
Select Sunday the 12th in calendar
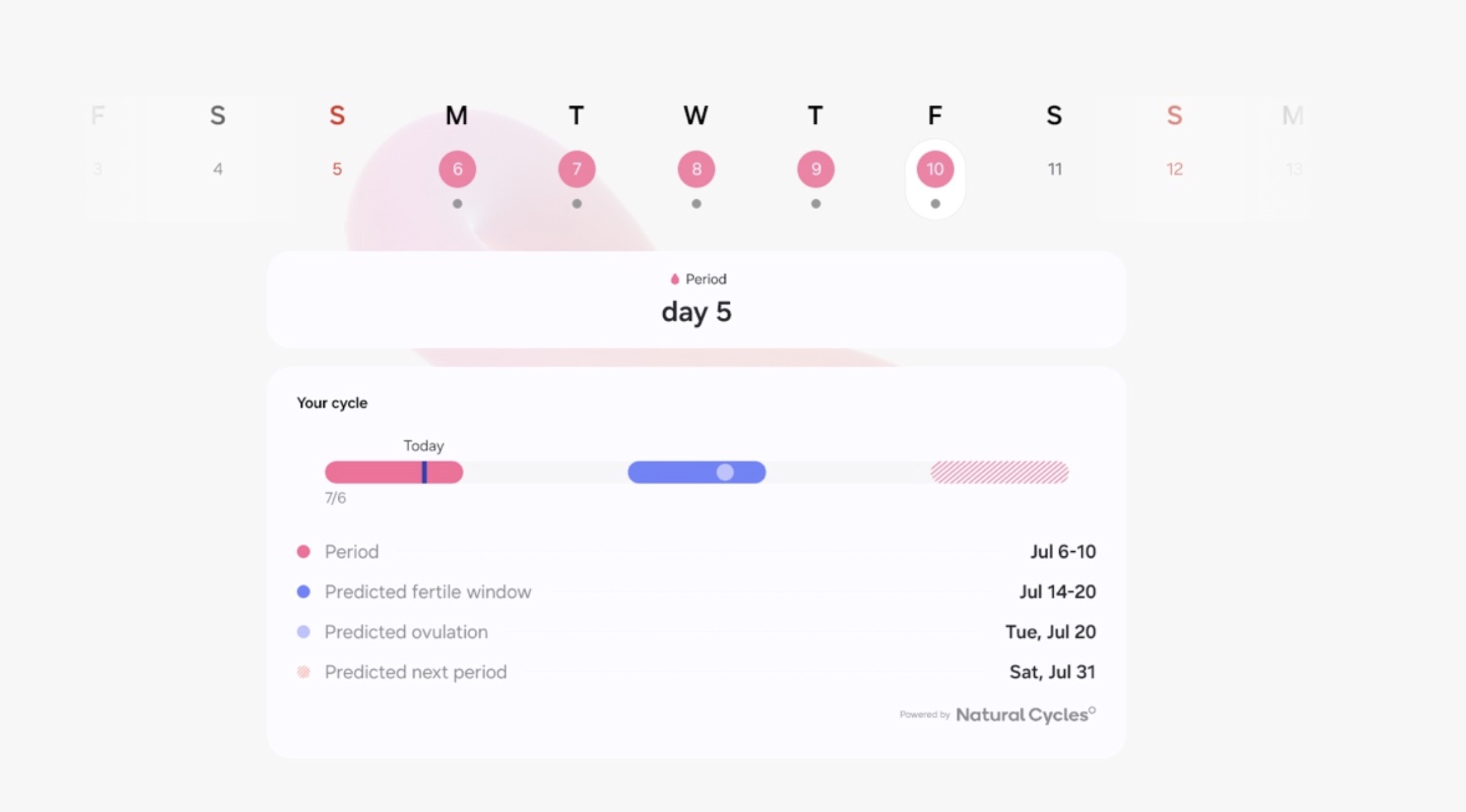(1174, 169)
